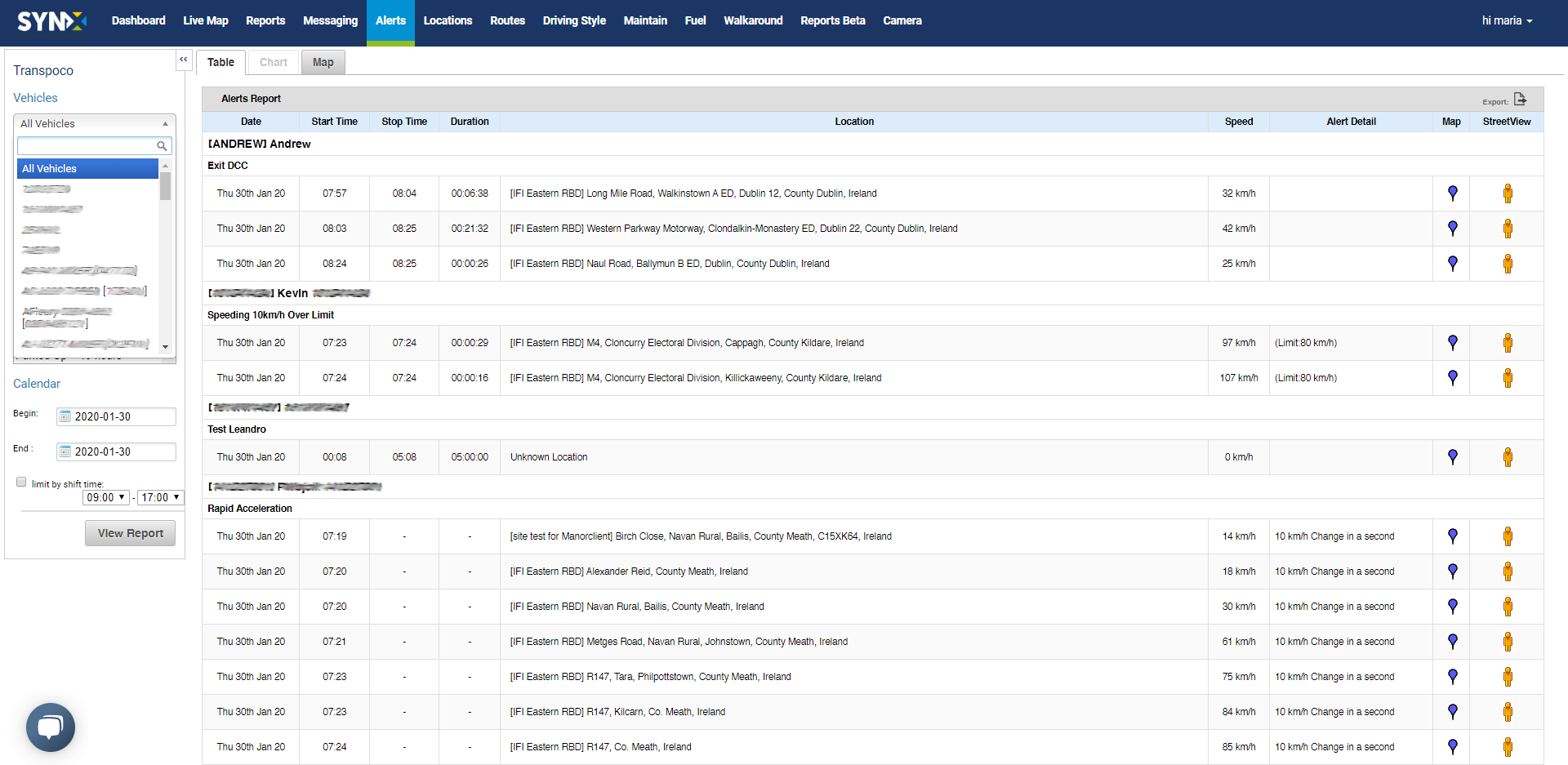Click the Stop Time column header
Screen dimensions: 1568x765
coord(404,122)
